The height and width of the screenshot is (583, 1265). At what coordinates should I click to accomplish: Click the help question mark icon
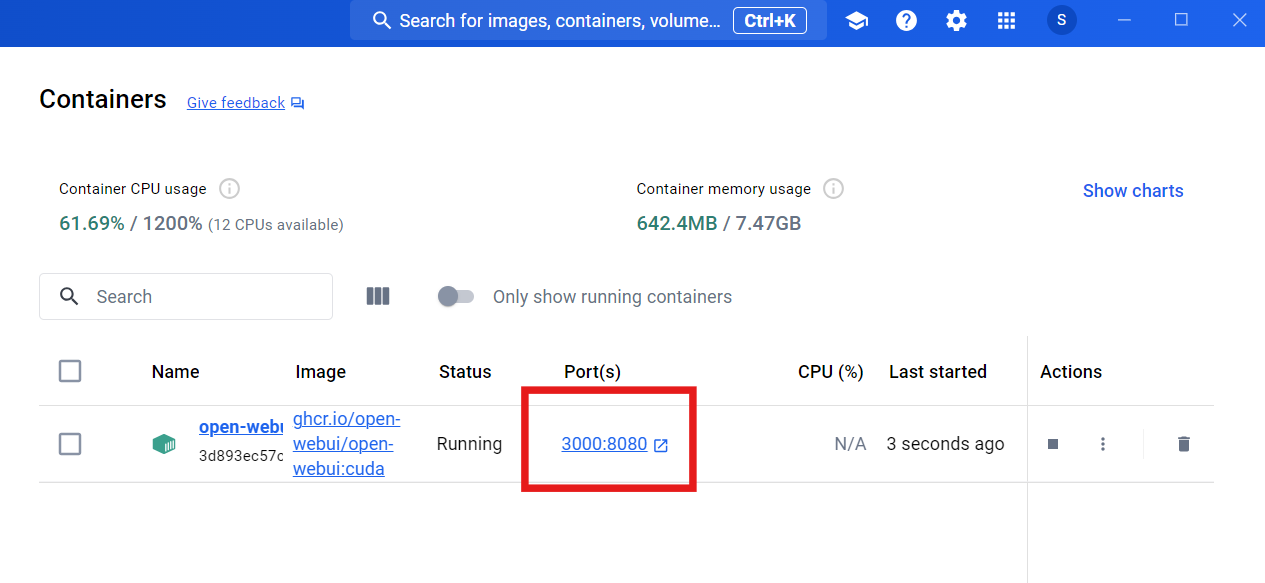click(906, 21)
